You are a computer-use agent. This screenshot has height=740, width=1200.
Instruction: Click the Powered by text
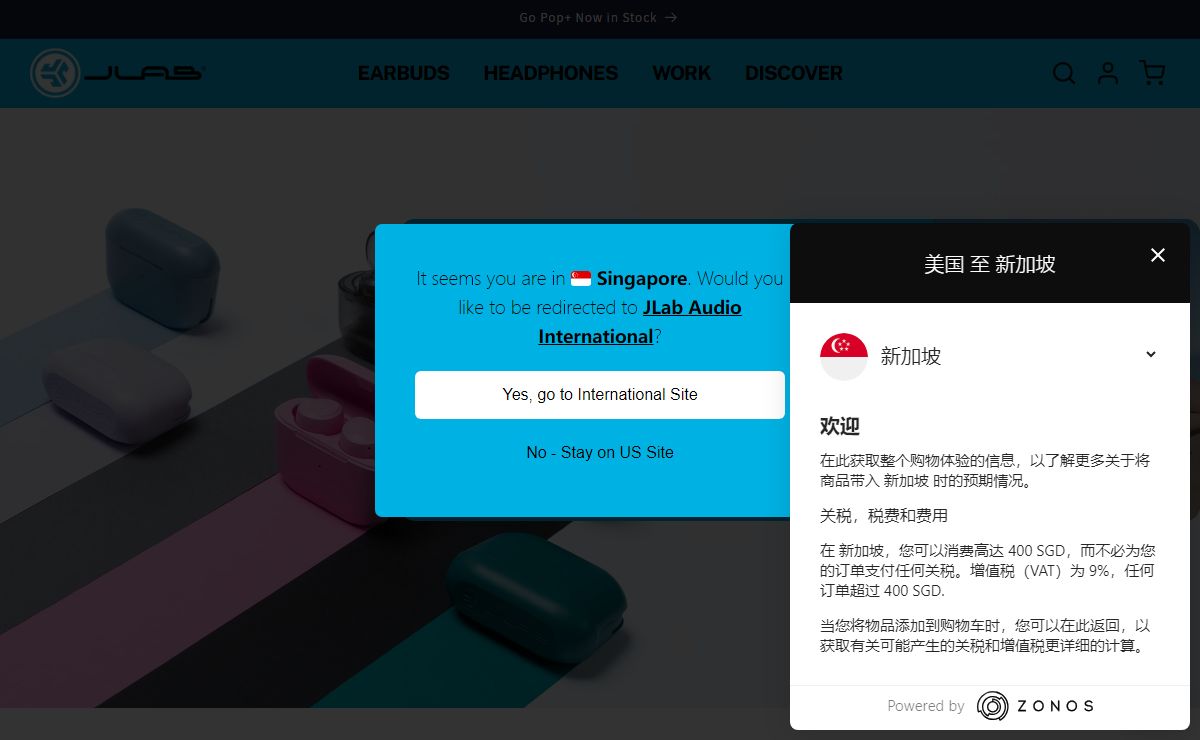pos(926,706)
